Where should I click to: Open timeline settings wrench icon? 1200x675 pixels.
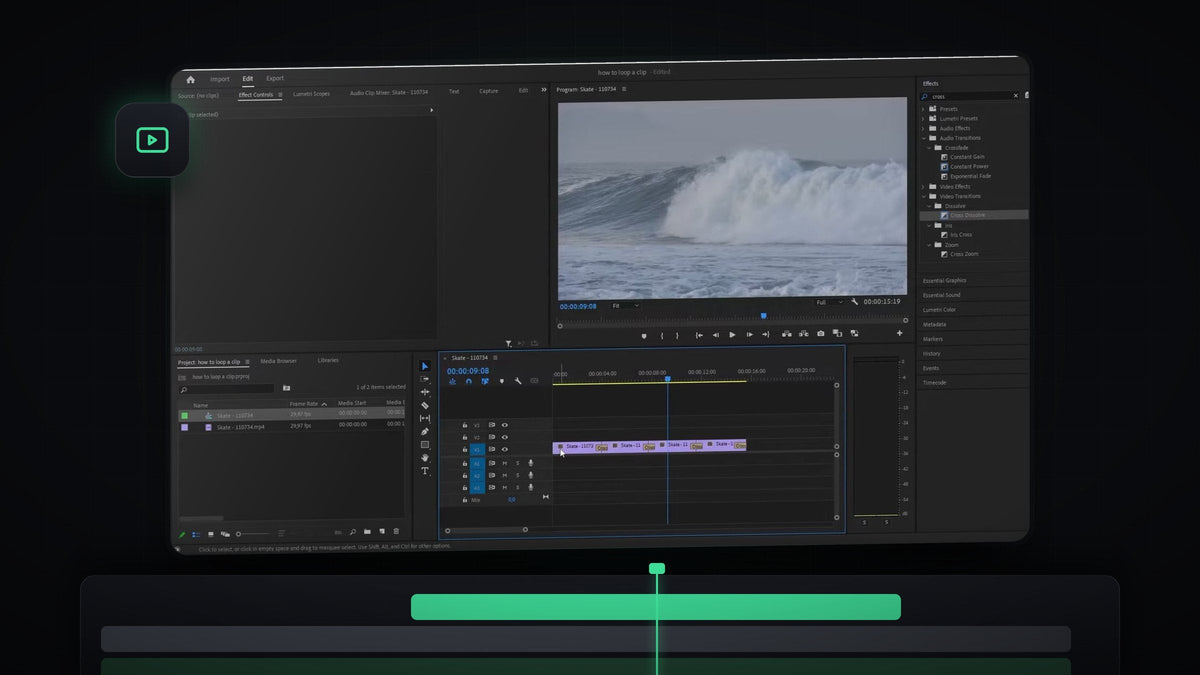[x=518, y=381]
